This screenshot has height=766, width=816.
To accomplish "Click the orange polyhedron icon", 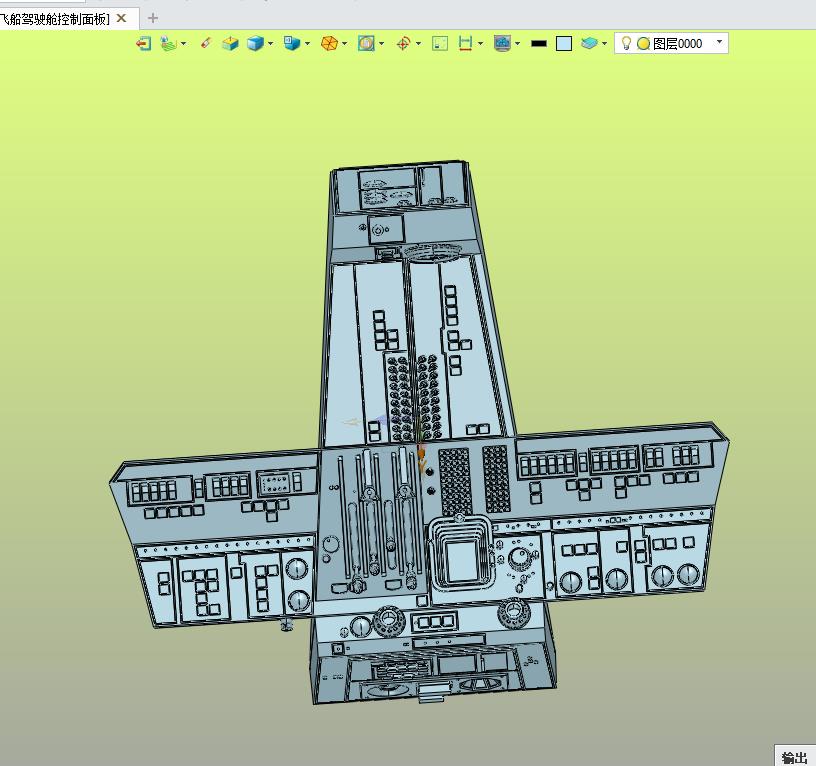I will pyautogui.click(x=328, y=43).
